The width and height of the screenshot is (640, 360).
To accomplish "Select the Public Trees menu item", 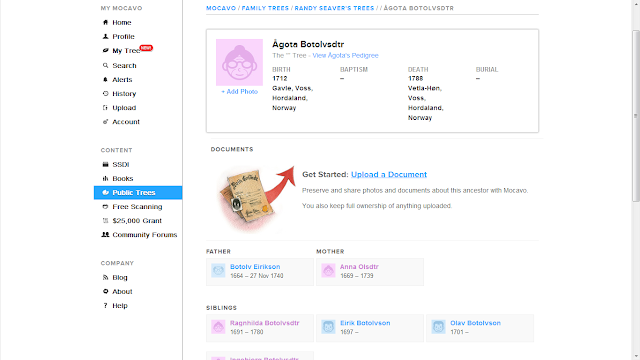I will pos(138,193).
